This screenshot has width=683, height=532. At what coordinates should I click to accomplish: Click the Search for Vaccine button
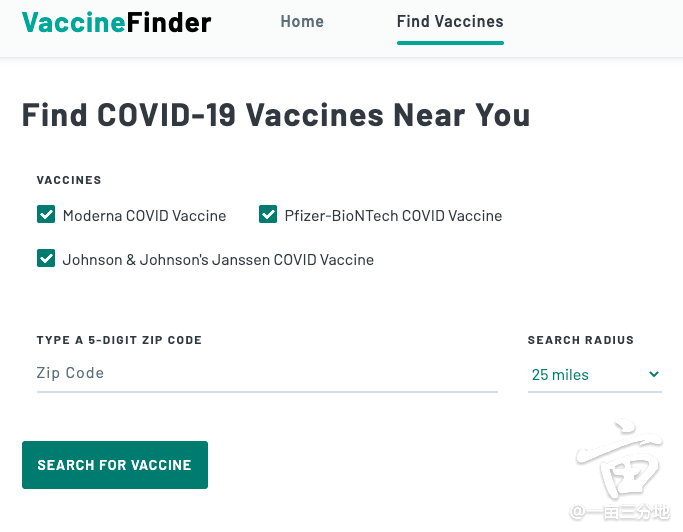click(x=115, y=465)
